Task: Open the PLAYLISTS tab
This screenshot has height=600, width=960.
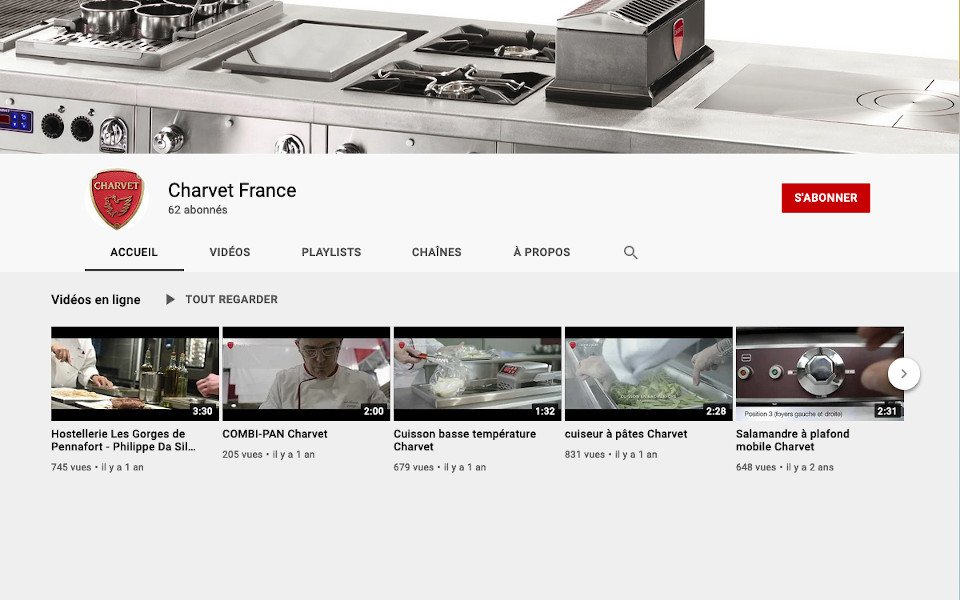Action: tap(331, 252)
